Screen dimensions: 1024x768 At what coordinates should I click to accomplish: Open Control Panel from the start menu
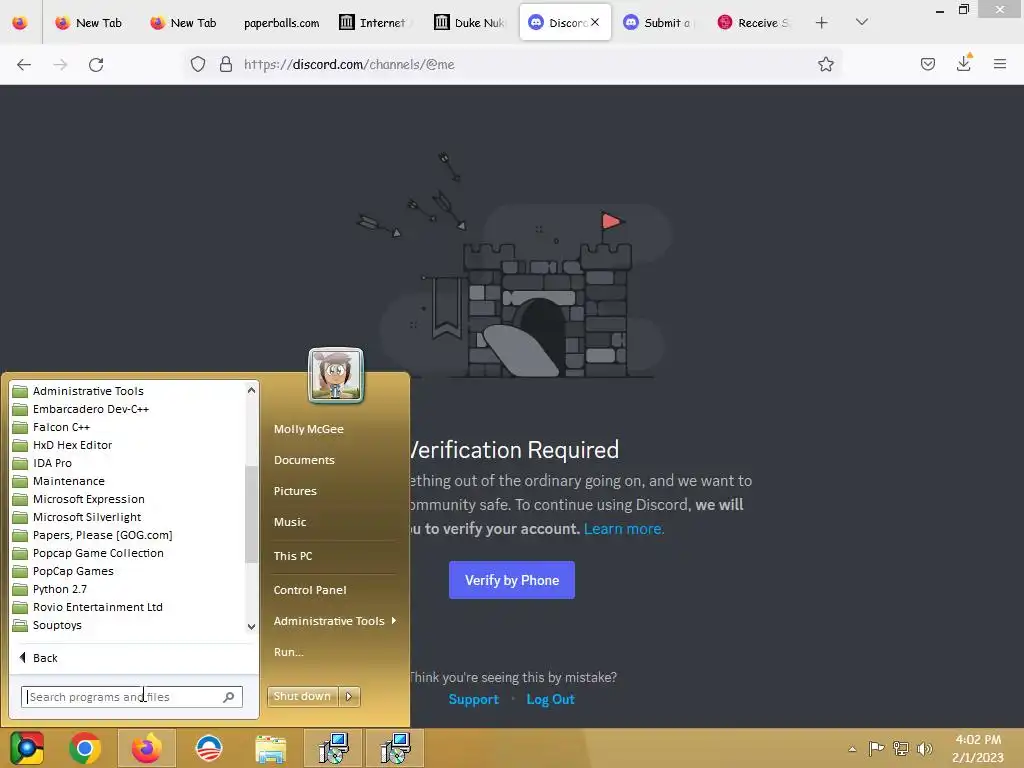click(310, 590)
